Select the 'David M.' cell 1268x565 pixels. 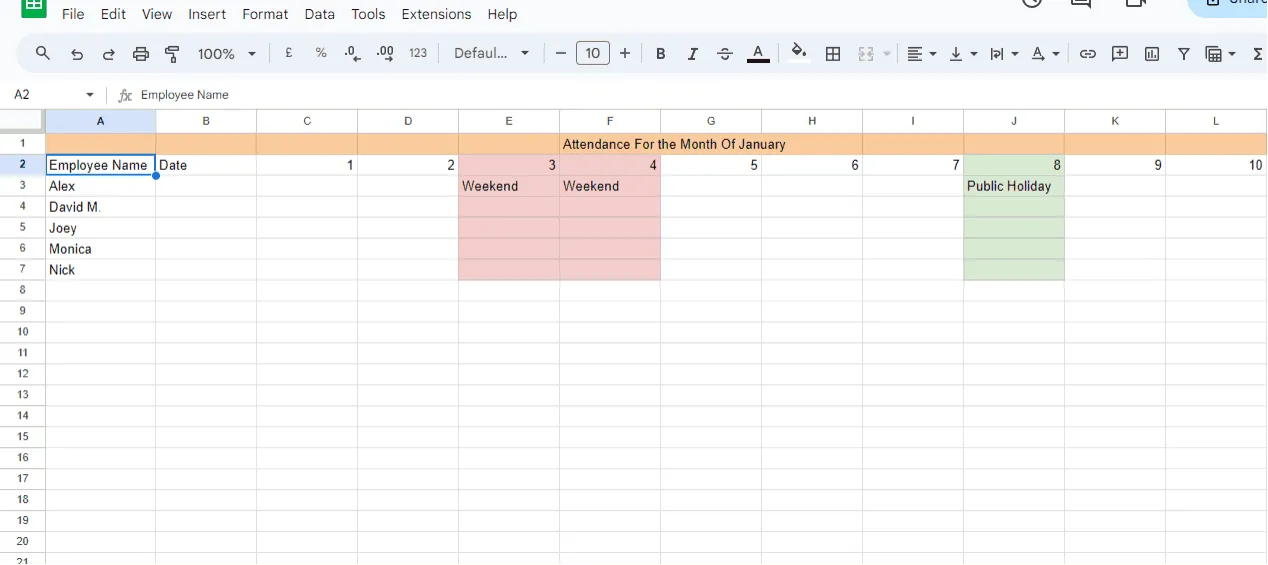(100, 207)
